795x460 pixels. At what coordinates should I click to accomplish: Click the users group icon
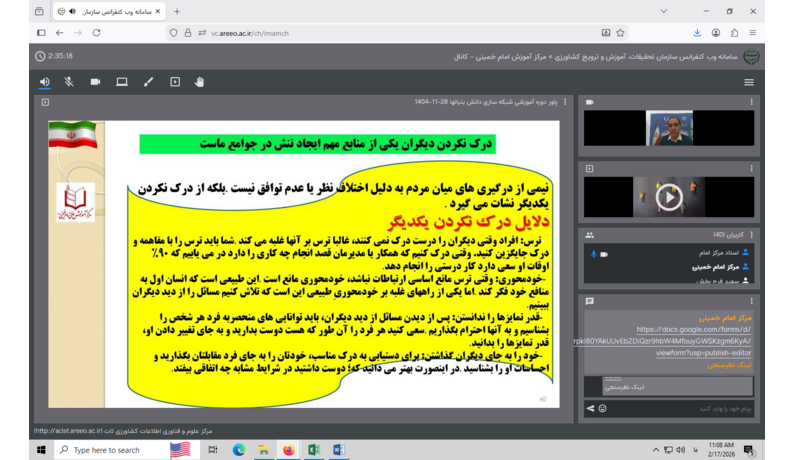point(590,235)
